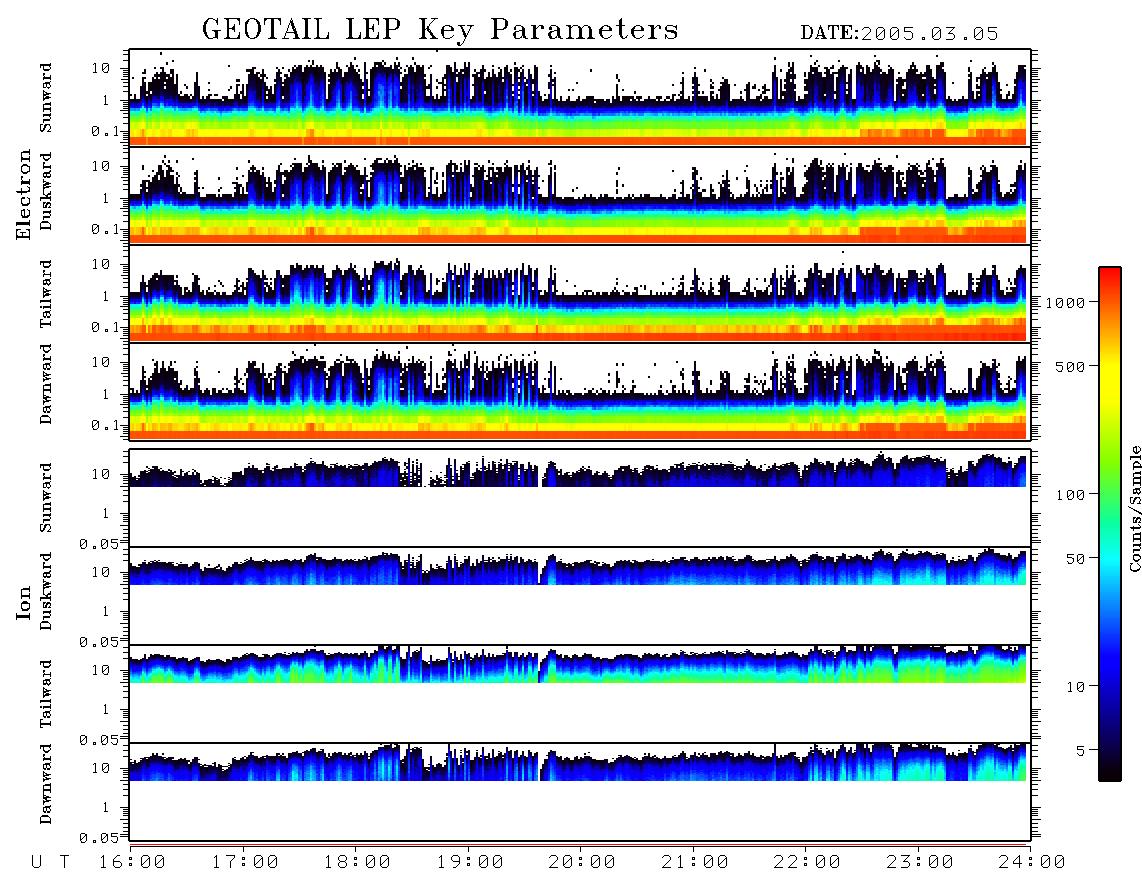Select the Electron Tailward panel label

(46, 293)
